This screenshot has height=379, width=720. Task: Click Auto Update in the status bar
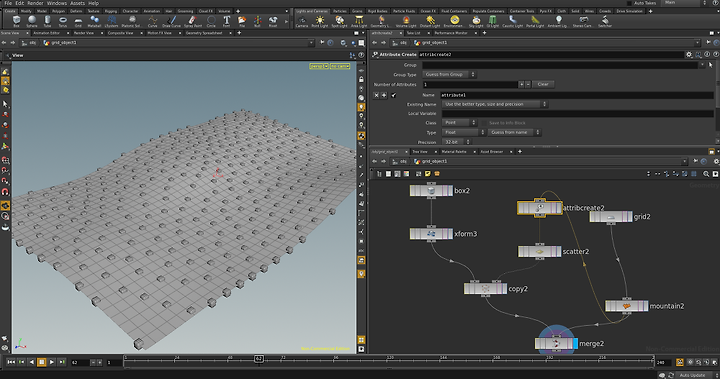point(692,375)
